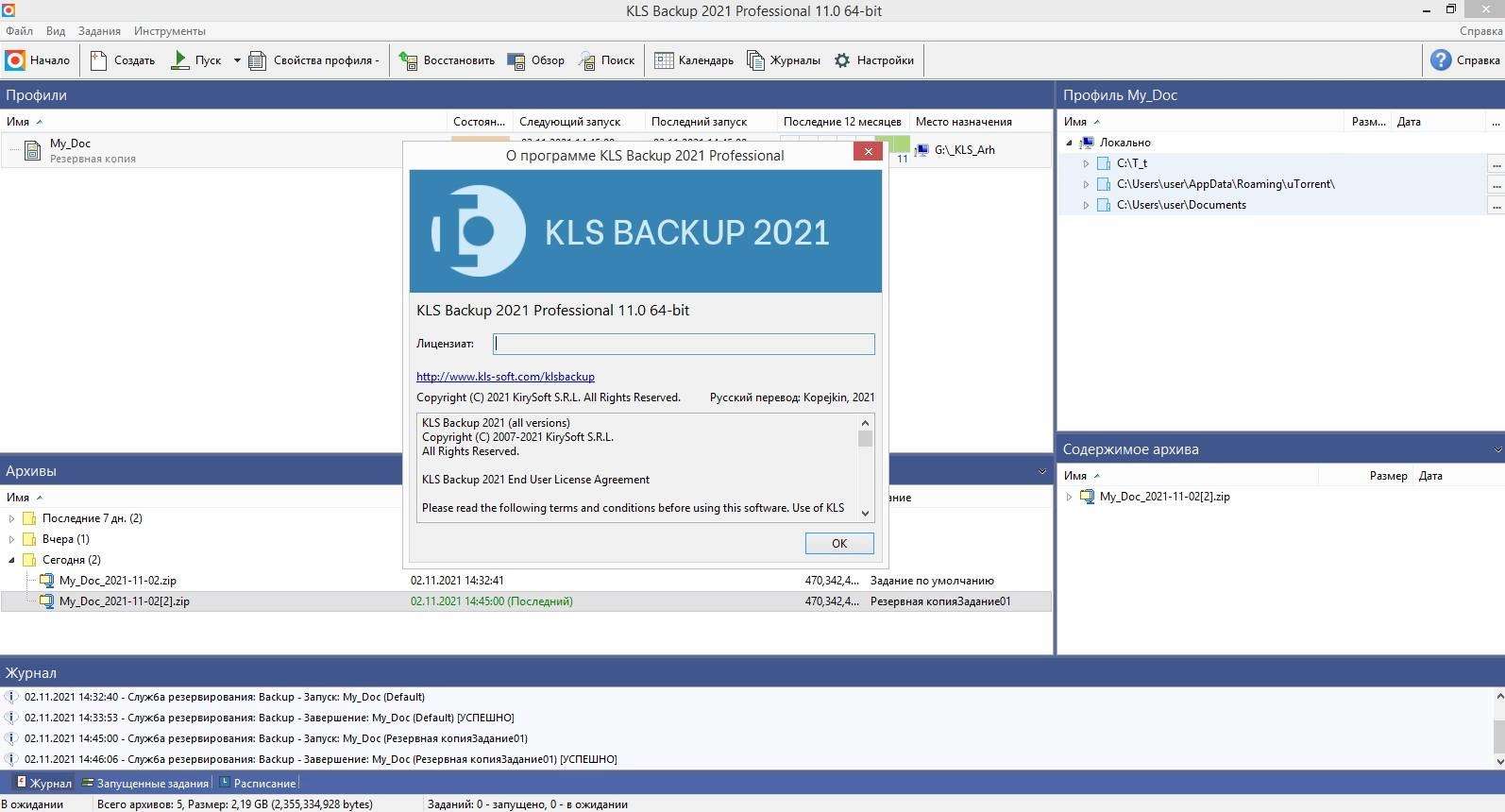Open the Справка menu in menu bar
1505x812 pixels.
point(1480,31)
